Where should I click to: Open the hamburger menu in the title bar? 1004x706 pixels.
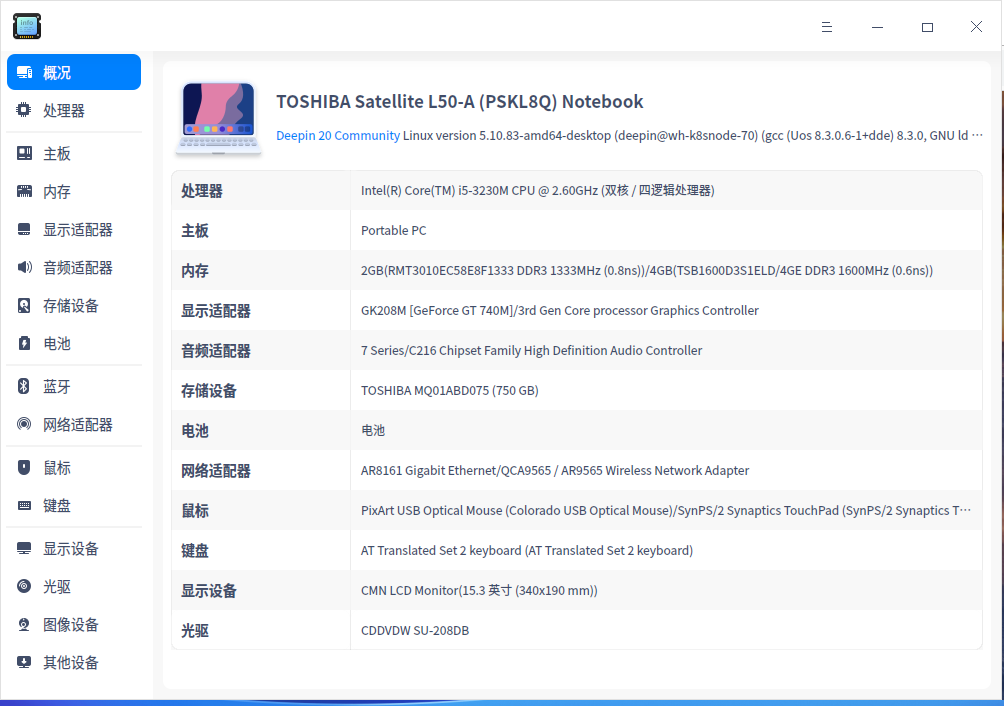point(827,27)
